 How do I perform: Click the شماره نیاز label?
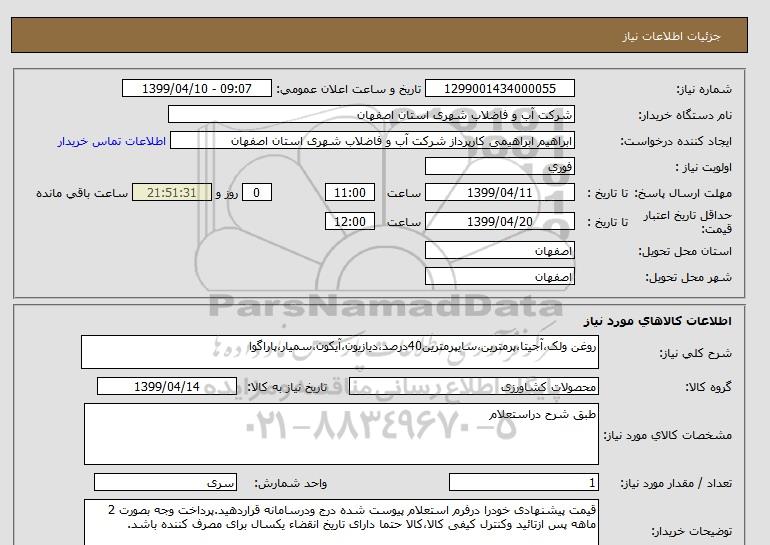(704, 89)
